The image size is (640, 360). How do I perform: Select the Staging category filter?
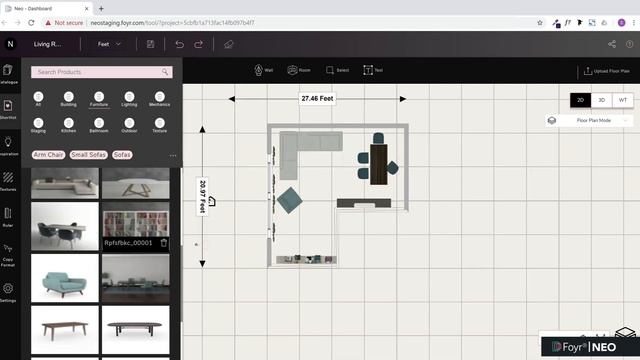tap(38, 125)
